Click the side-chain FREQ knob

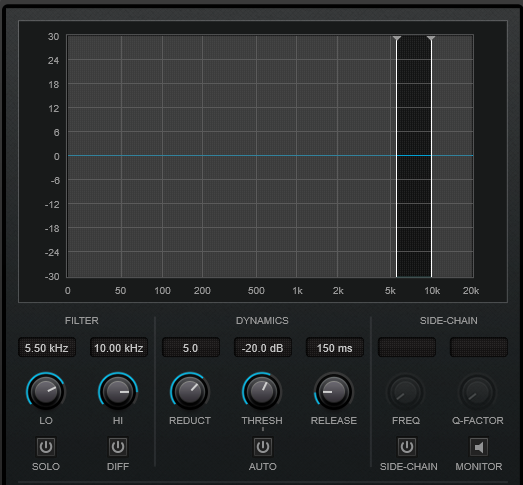[x=406, y=392]
